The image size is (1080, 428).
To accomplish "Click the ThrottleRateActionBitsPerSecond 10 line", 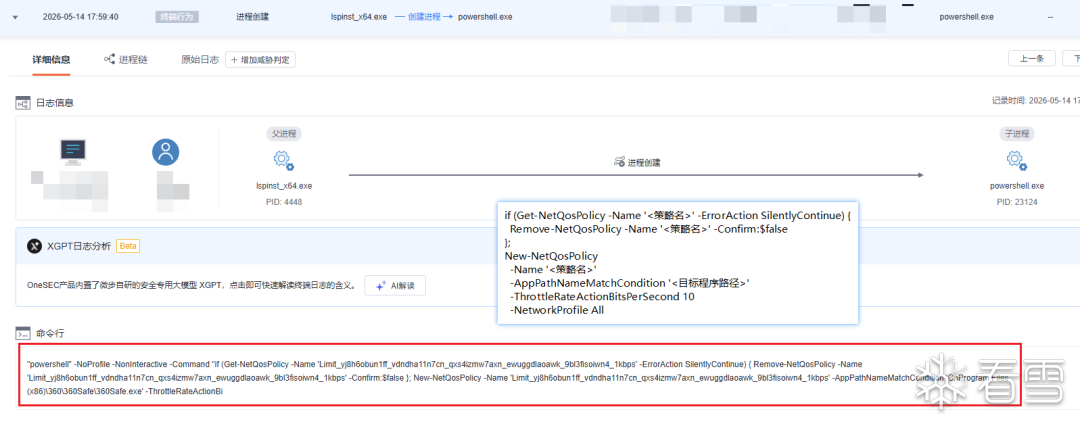I will coord(602,296).
